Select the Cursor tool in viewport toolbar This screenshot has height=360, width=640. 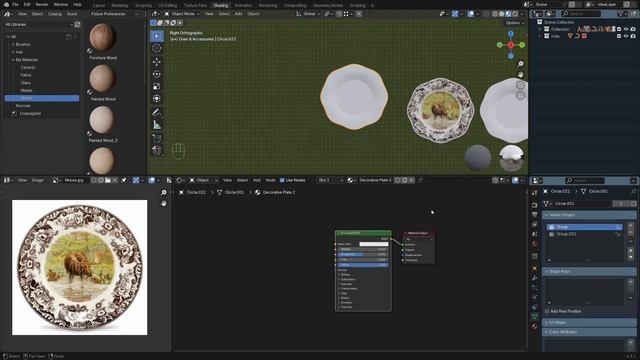(x=157, y=48)
